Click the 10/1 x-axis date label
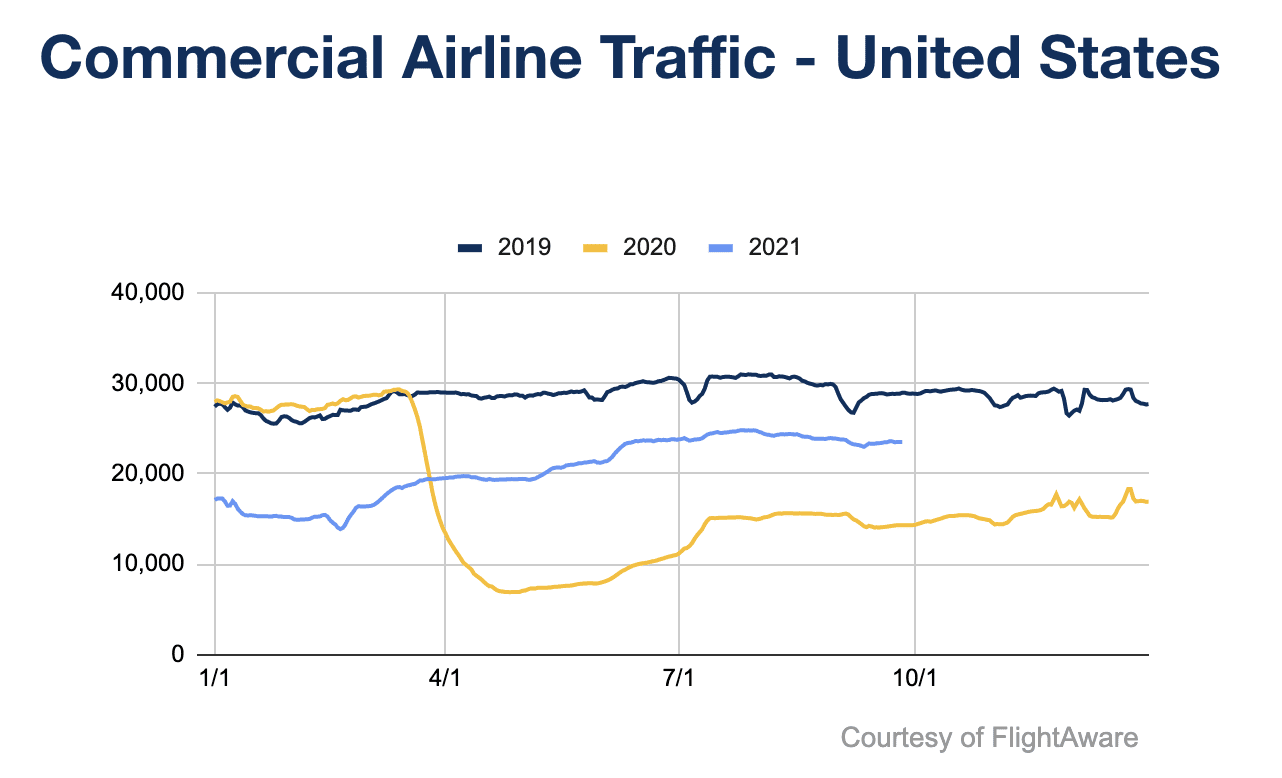Image resolution: width=1282 pixels, height=778 pixels. [916, 676]
